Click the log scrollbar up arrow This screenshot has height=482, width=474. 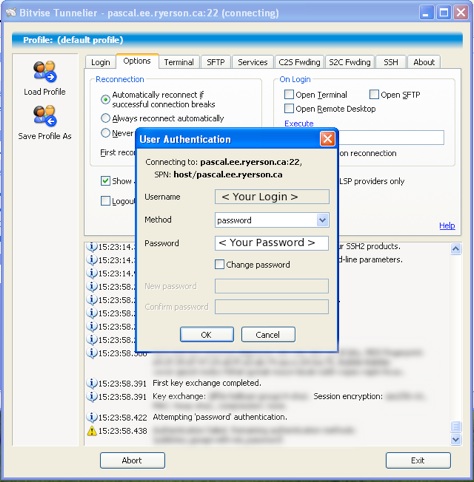[x=456, y=249]
